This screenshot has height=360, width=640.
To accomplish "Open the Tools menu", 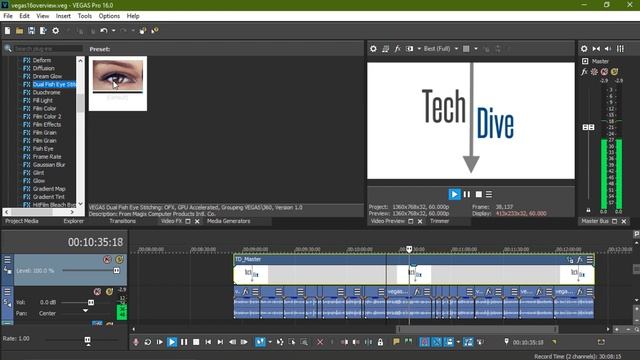I will click(x=84, y=16).
